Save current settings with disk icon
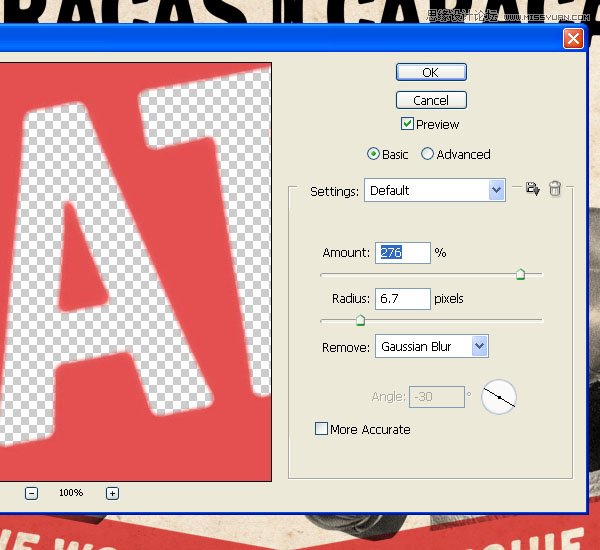 [532, 188]
